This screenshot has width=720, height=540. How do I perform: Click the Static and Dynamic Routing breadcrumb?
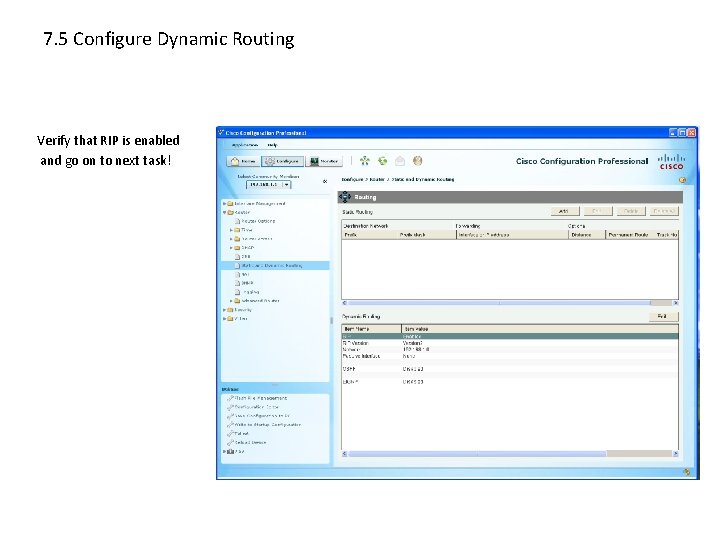tap(422, 180)
